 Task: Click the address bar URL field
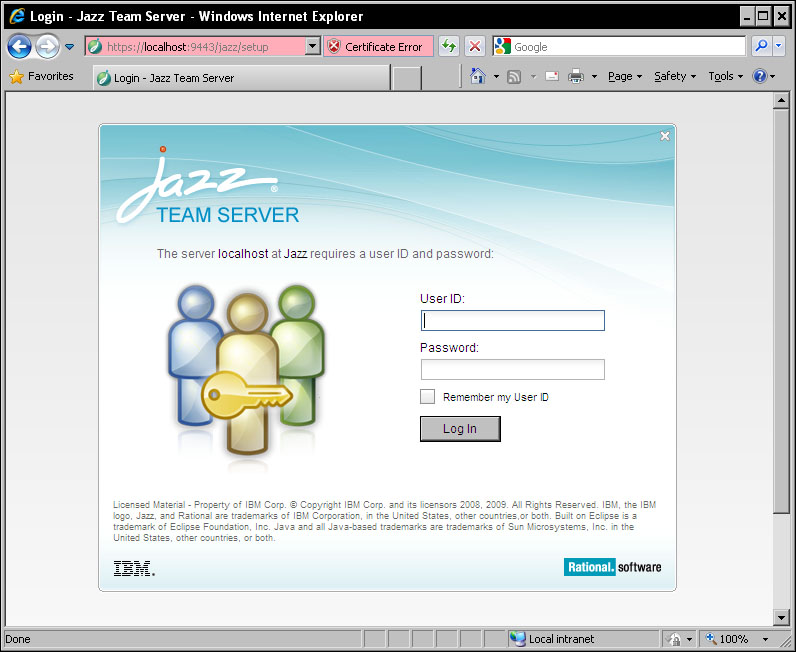tap(196, 47)
